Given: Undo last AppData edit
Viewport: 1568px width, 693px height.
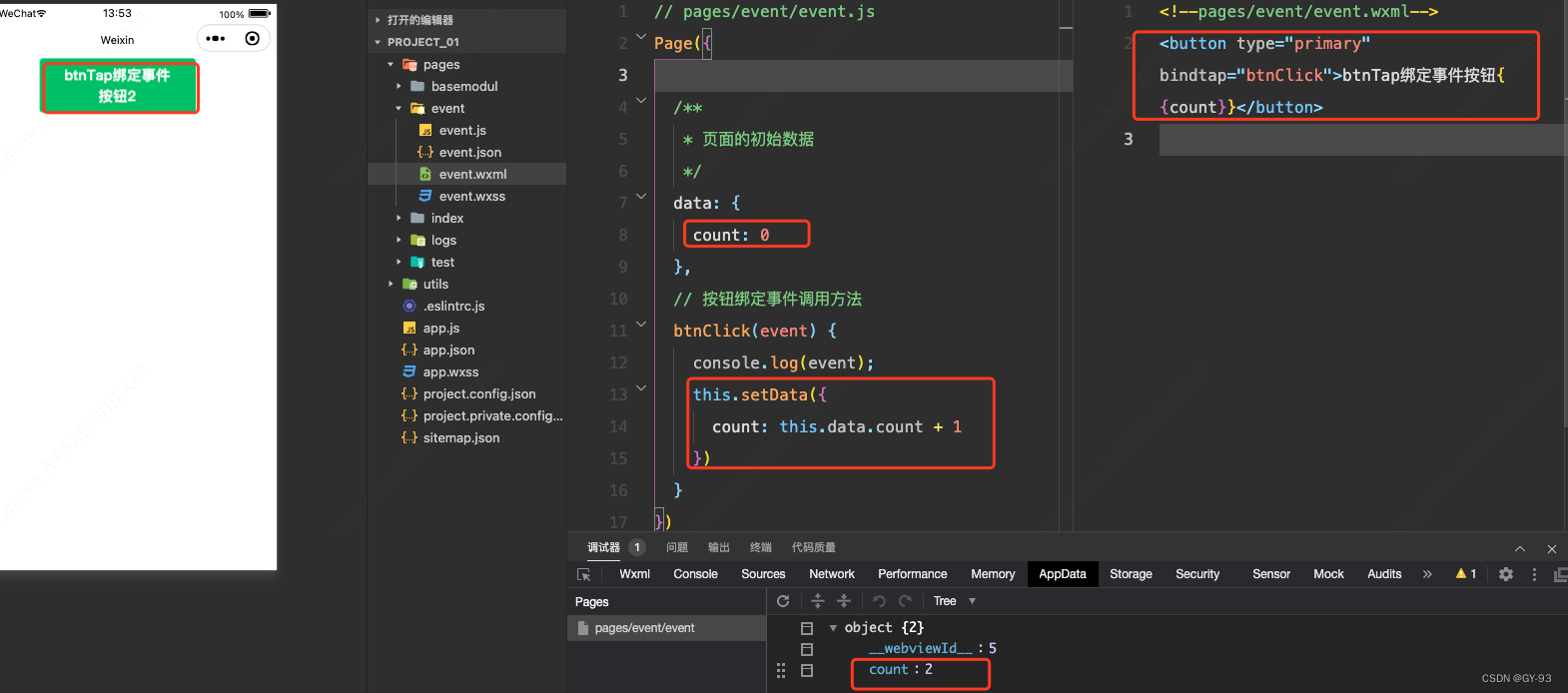Looking at the screenshot, I should click(879, 601).
